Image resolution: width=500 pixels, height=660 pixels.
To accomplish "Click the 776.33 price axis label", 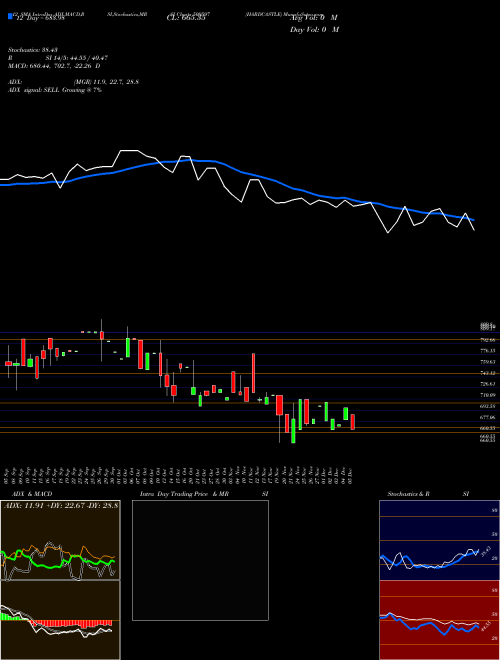I will (x=489, y=351).
